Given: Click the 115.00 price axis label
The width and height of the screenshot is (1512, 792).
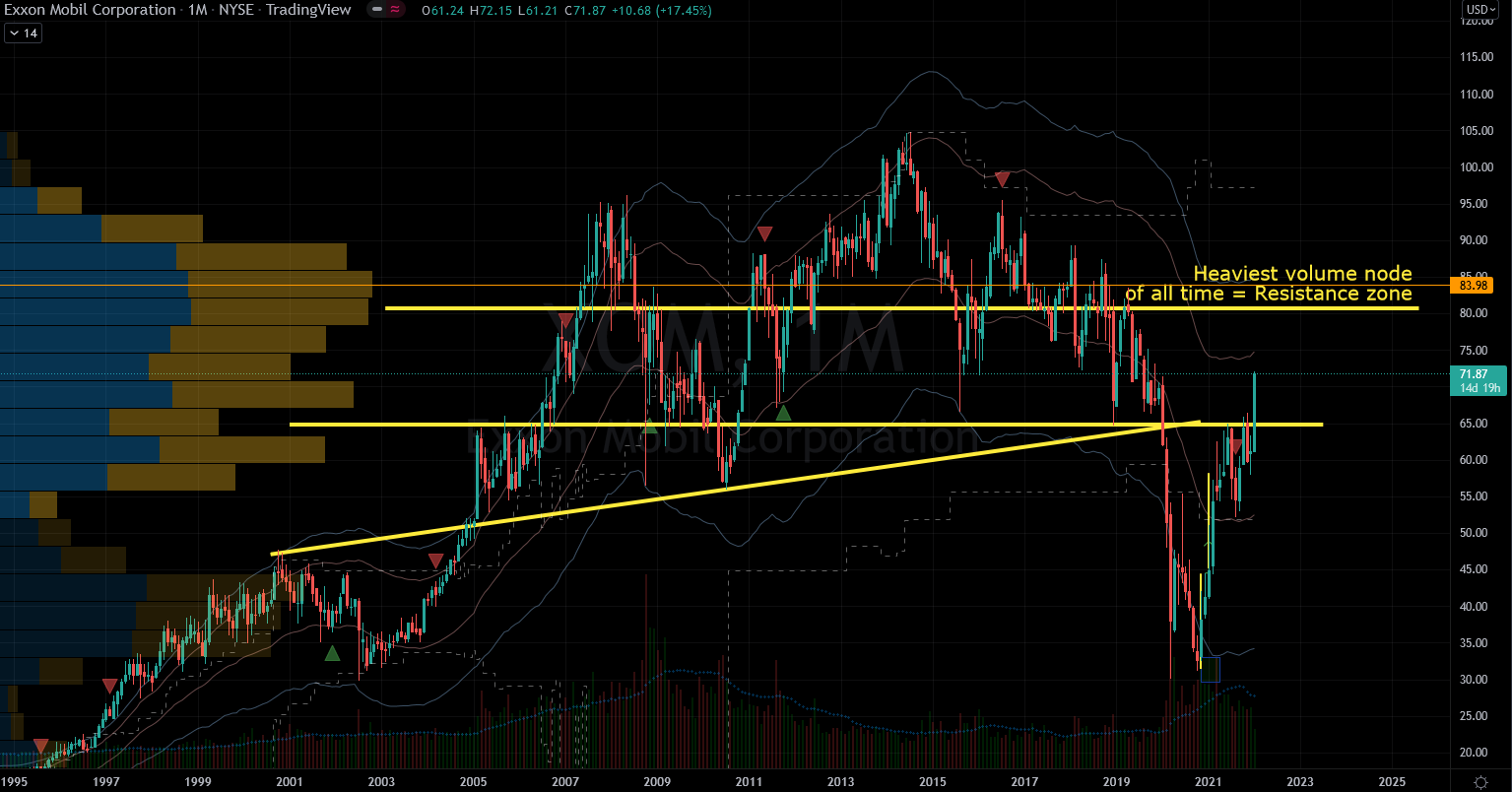Looking at the screenshot, I should (x=1479, y=57).
